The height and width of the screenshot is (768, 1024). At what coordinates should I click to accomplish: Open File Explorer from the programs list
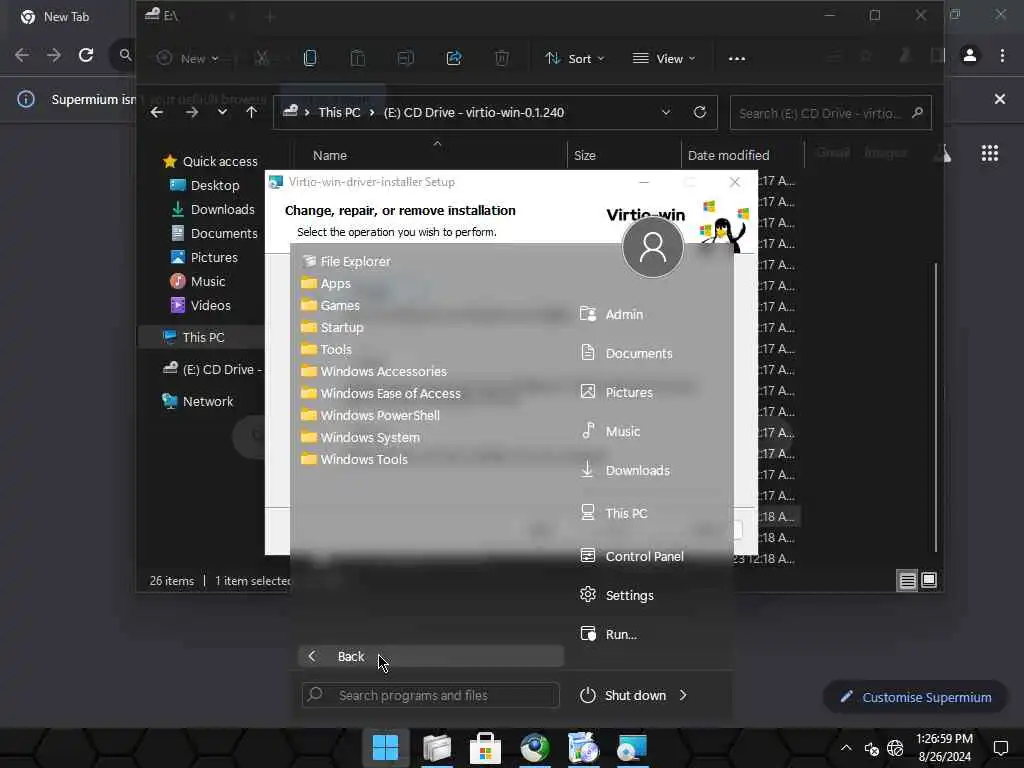[346, 261]
